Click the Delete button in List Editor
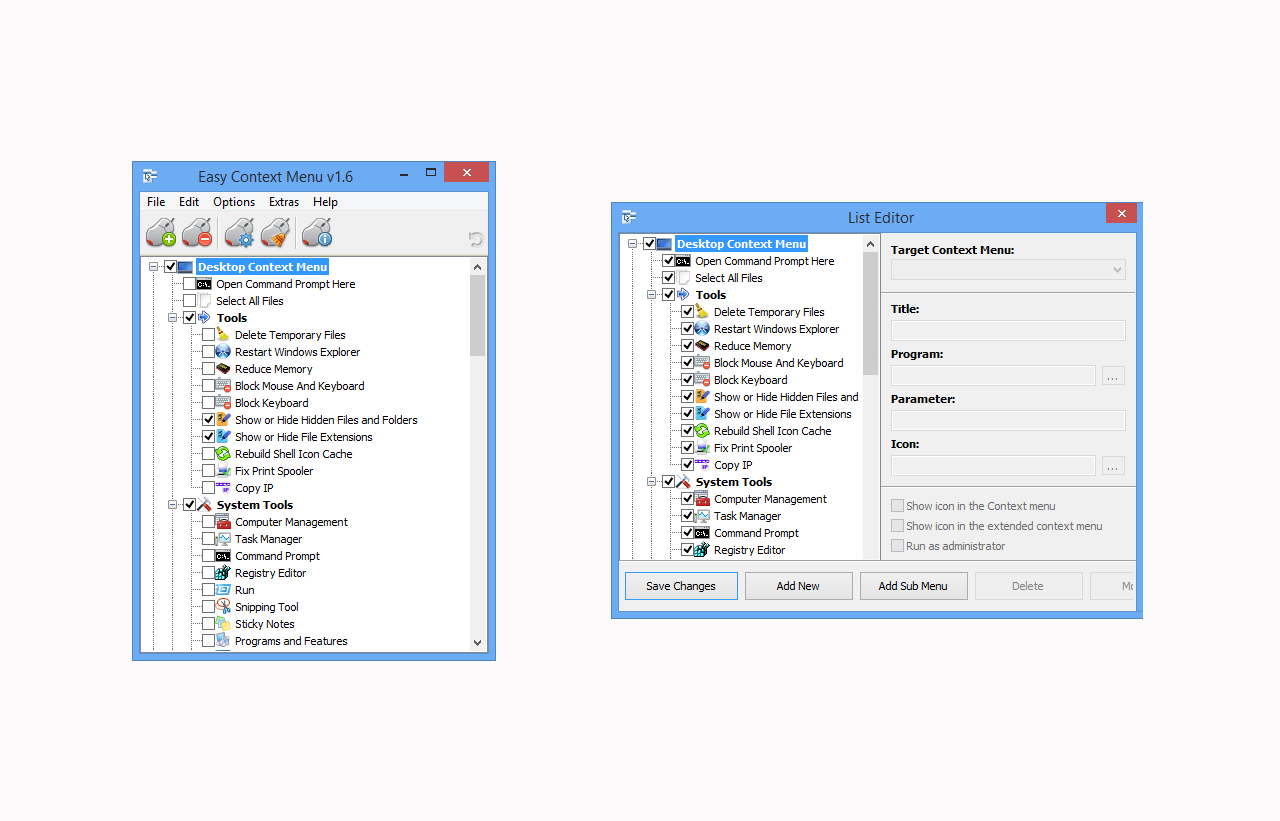This screenshot has width=1280, height=821. point(1028,586)
